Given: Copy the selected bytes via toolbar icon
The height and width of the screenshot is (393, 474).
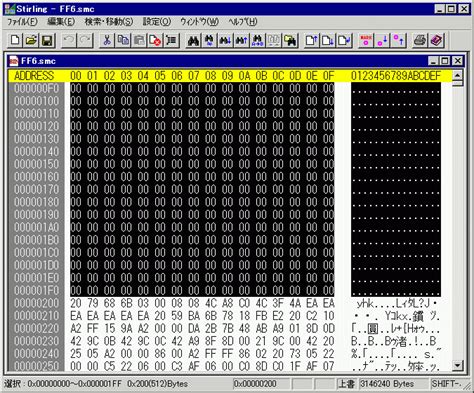Looking at the screenshot, I should click(123, 40).
